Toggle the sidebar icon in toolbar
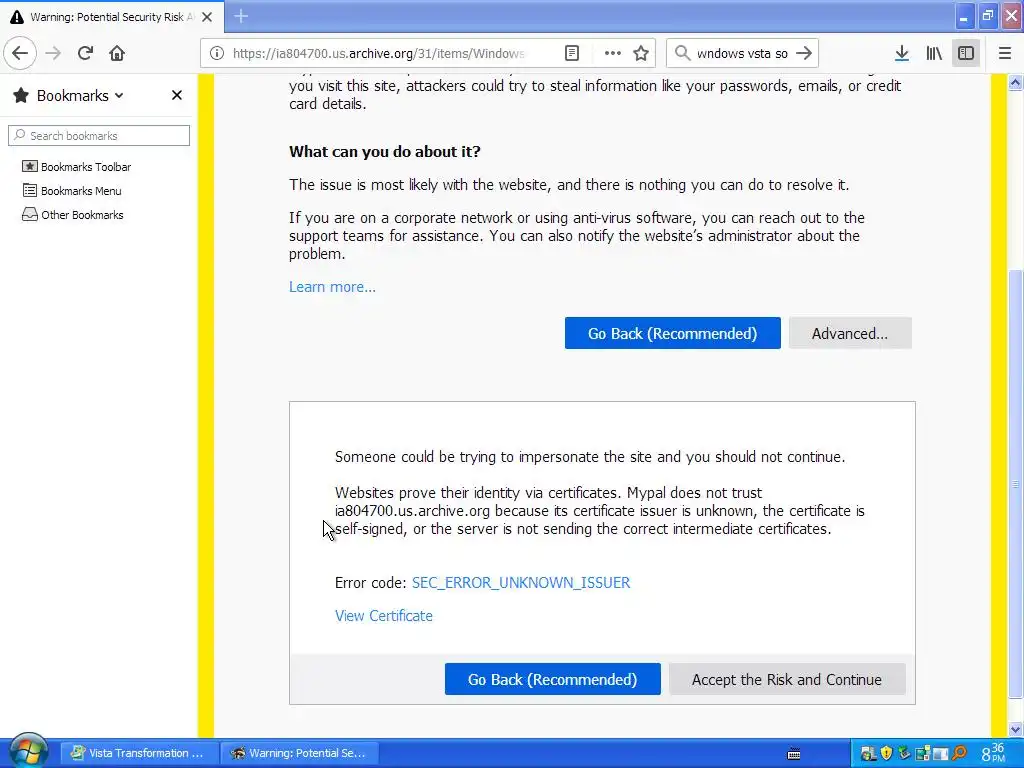Screen dimensions: 1024x768 (966, 53)
